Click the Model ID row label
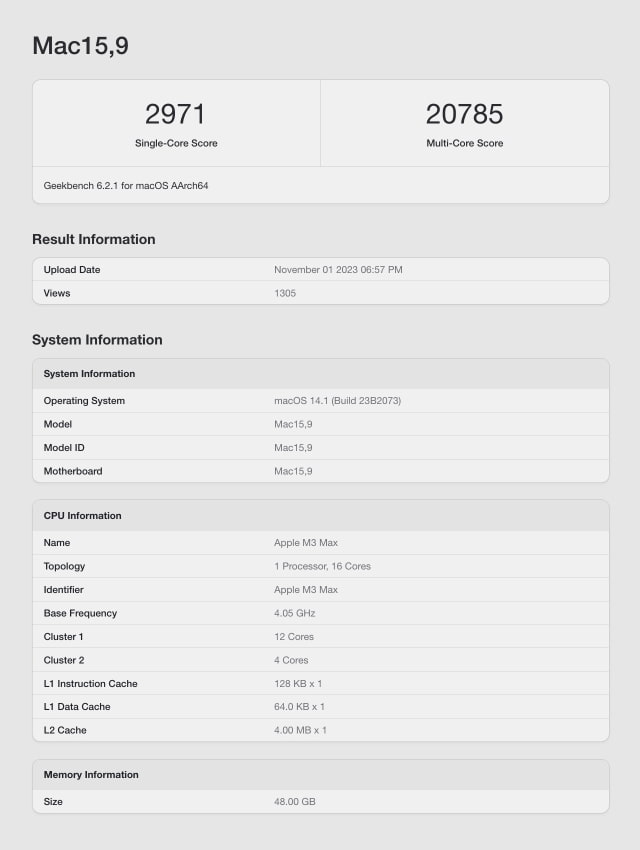 (x=64, y=447)
